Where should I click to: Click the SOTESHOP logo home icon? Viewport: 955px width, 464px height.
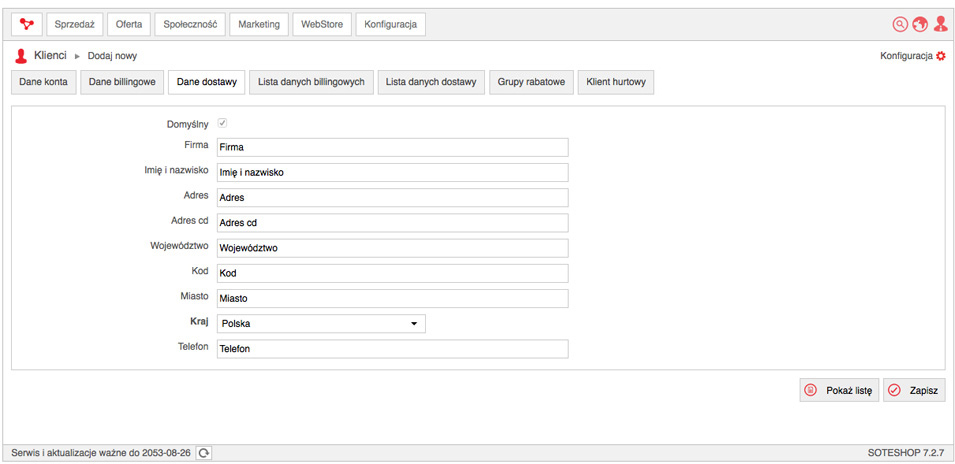26,24
